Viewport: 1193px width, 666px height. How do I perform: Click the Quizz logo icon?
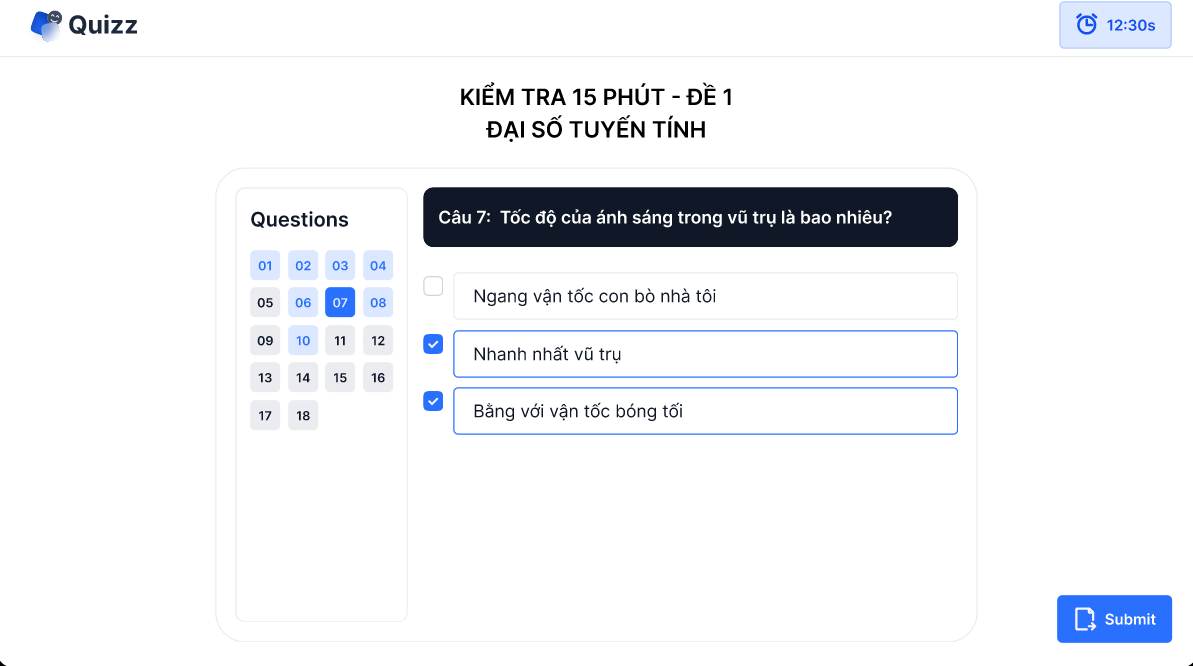pyautogui.click(x=46, y=25)
